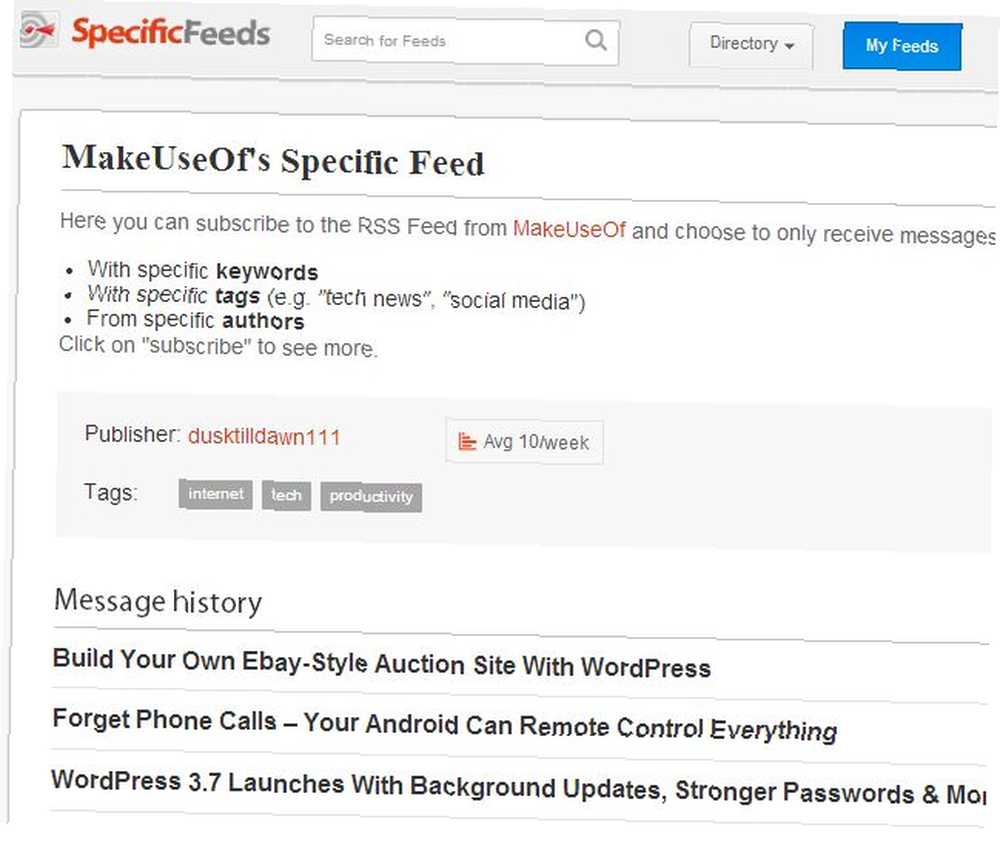1000x842 pixels.
Task: Open the Directory dropdown
Action: click(751, 45)
